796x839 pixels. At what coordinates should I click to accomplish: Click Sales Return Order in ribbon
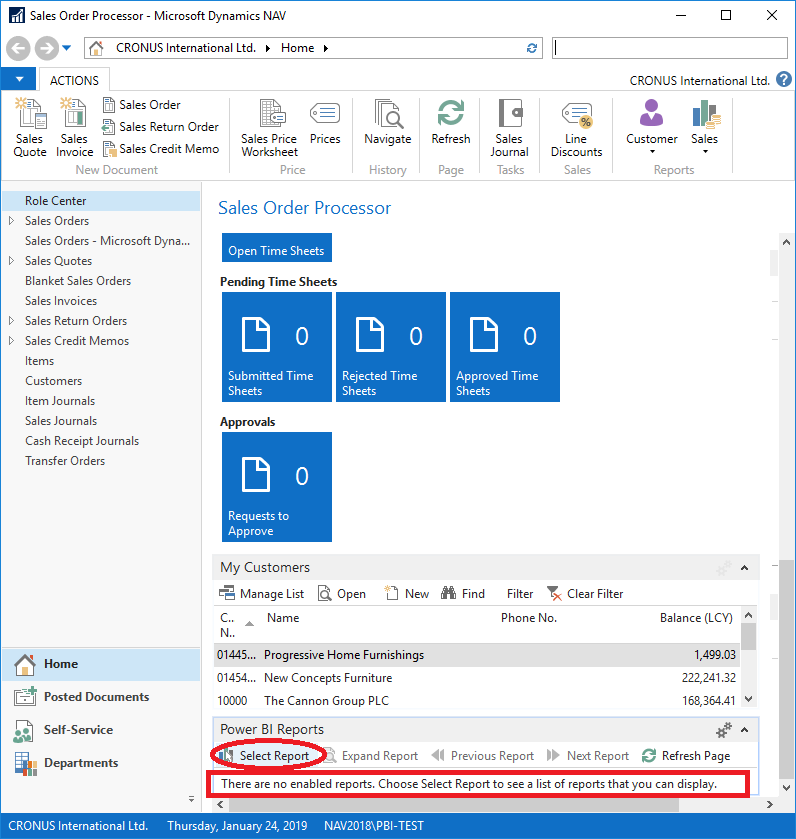click(x=160, y=127)
